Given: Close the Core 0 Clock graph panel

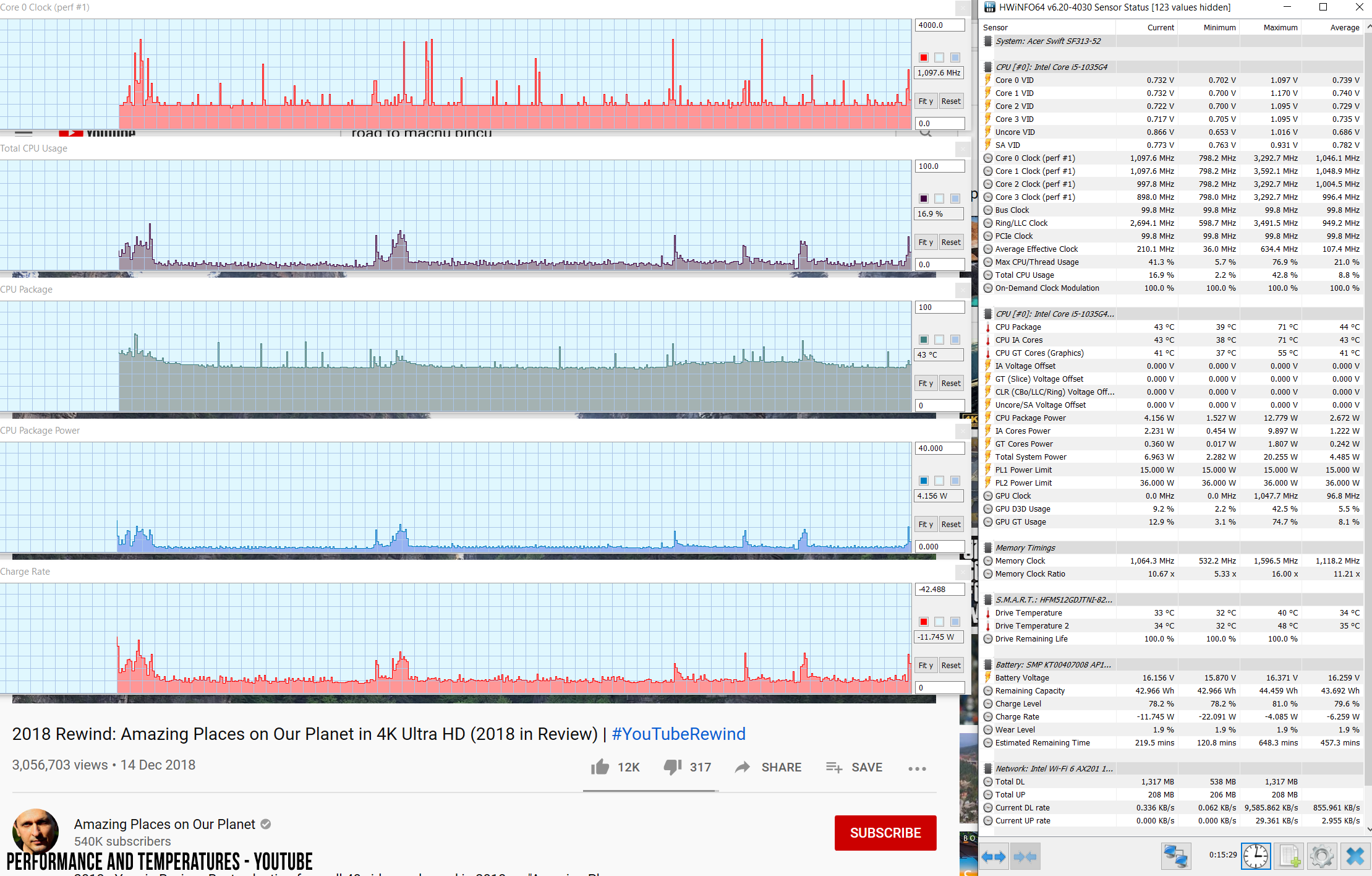Looking at the screenshot, I should click(963, 8).
